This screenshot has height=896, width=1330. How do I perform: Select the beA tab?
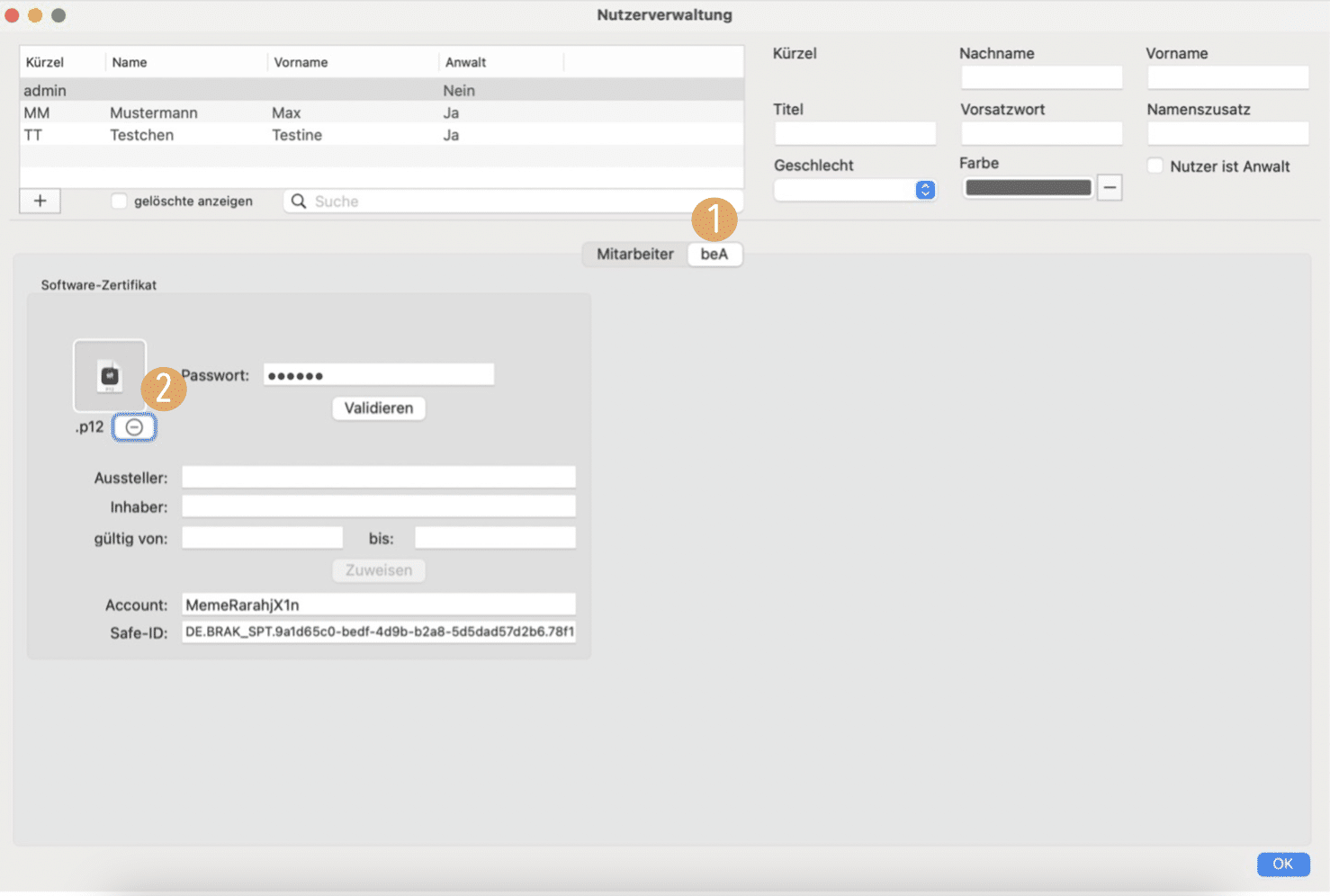coord(714,254)
